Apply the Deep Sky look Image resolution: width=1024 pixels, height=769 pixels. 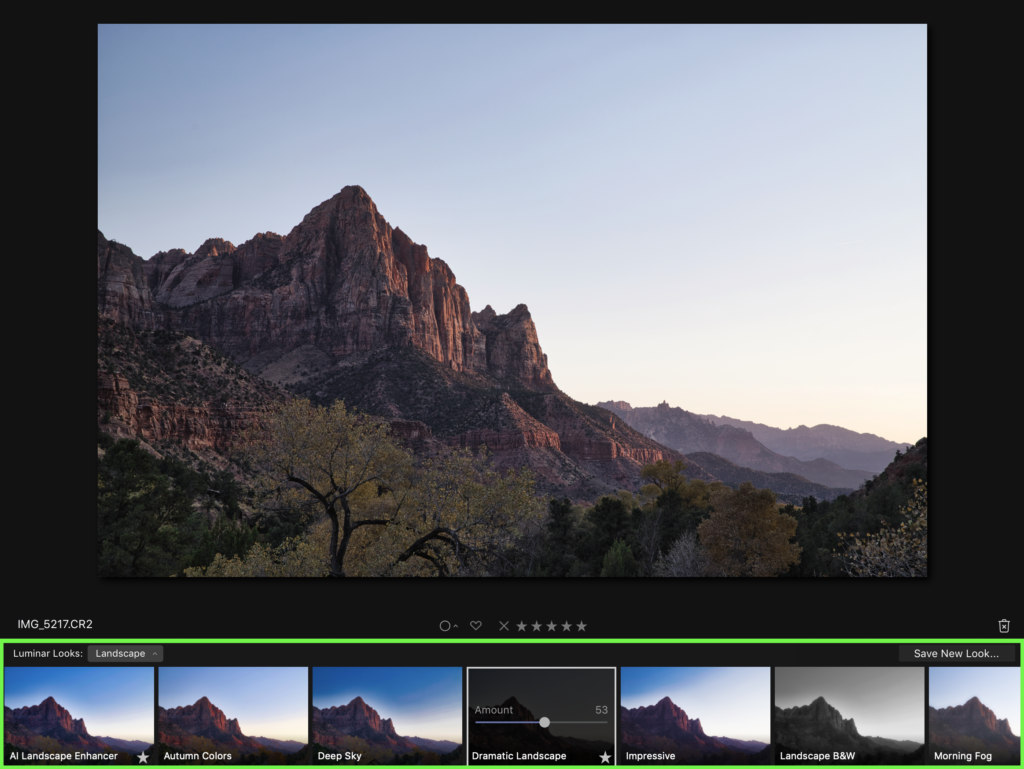[387, 715]
